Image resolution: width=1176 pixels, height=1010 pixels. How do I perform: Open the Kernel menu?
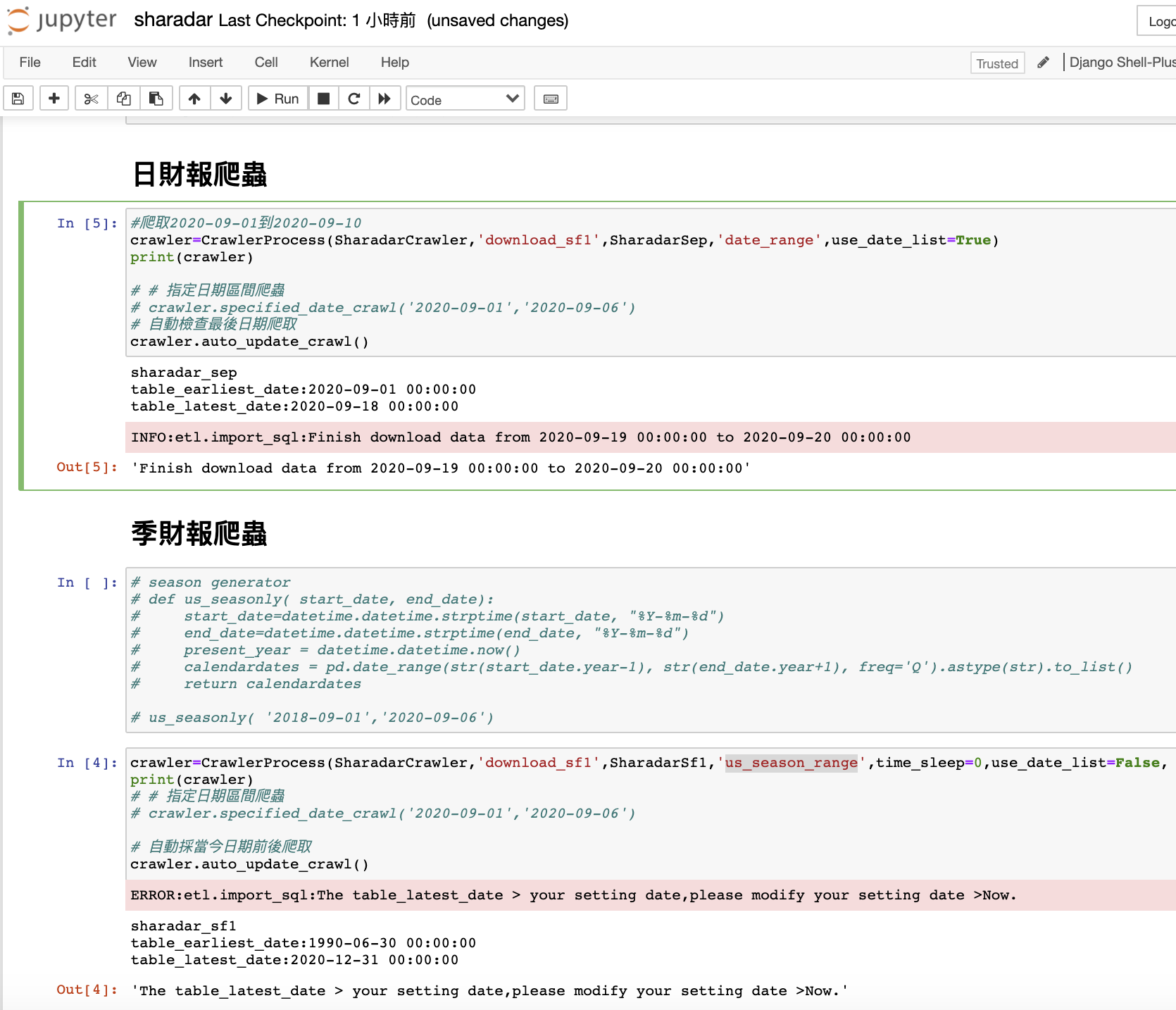pos(328,62)
